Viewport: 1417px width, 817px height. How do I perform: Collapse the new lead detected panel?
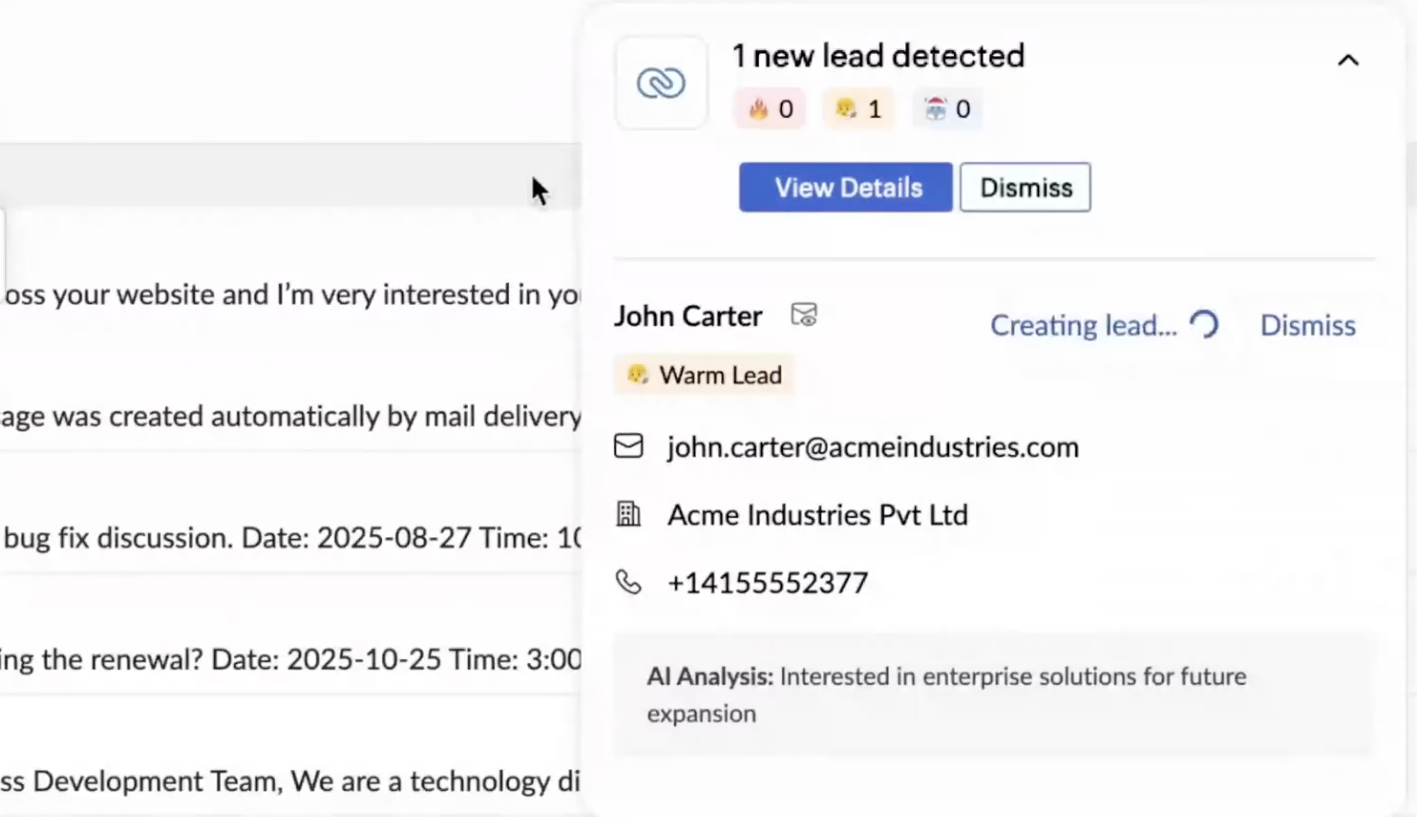click(1348, 60)
